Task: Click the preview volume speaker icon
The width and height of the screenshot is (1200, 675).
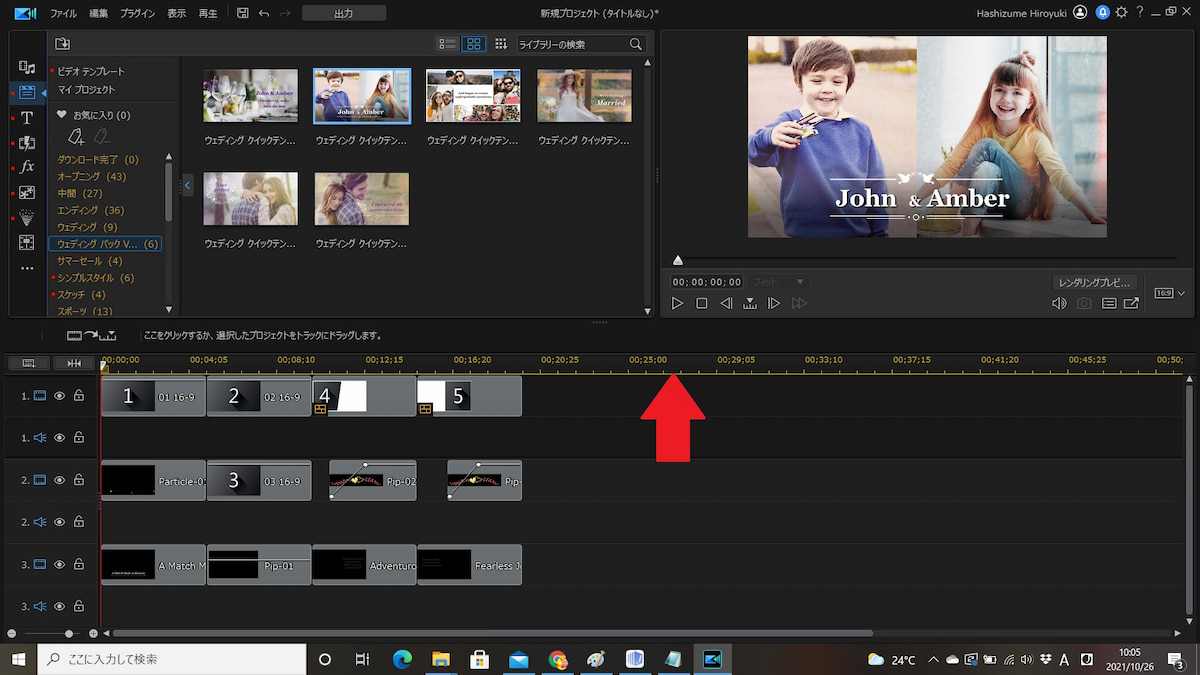Action: point(1059,303)
